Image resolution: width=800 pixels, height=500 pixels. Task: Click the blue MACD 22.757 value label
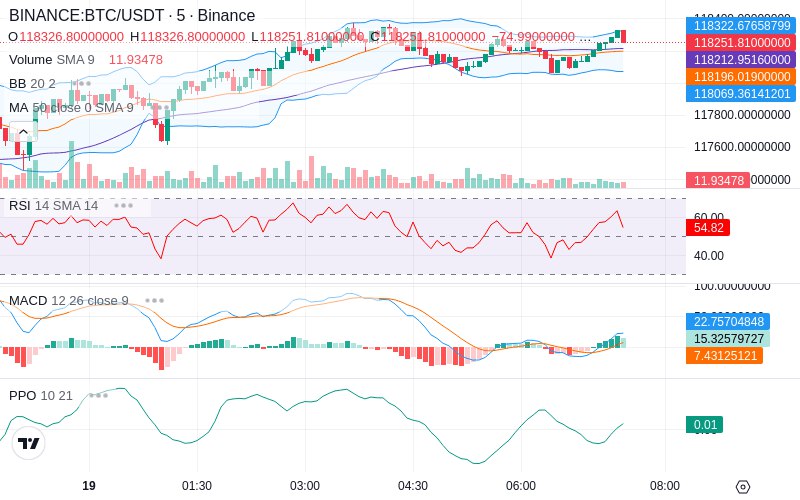point(728,321)
